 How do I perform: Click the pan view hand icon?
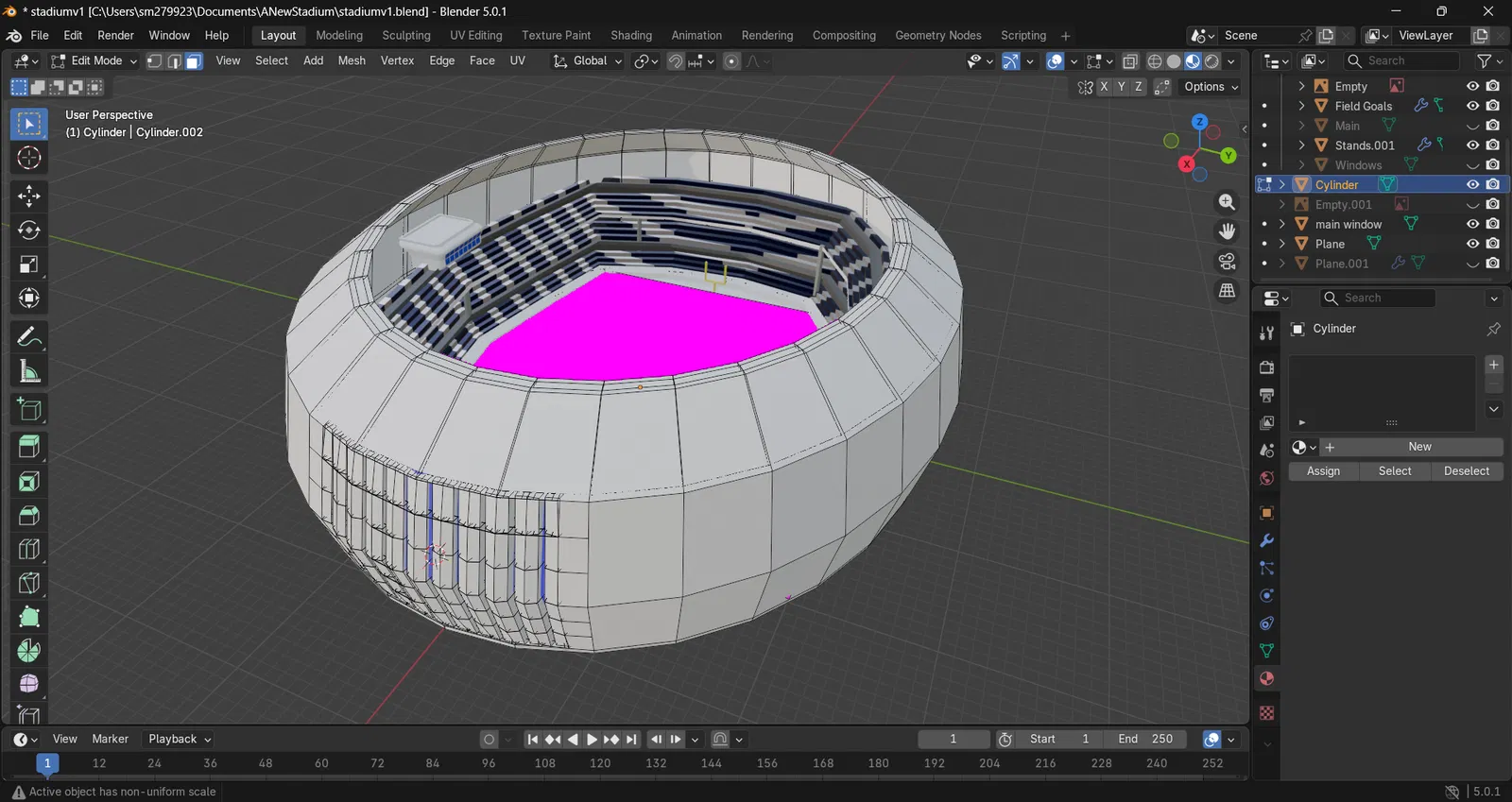(x=1227, y=231)
